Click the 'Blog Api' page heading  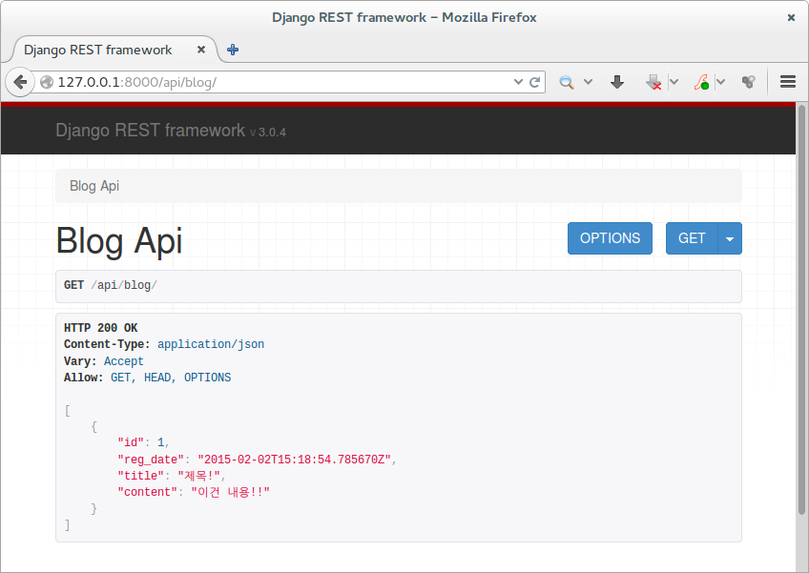point(119,241)
